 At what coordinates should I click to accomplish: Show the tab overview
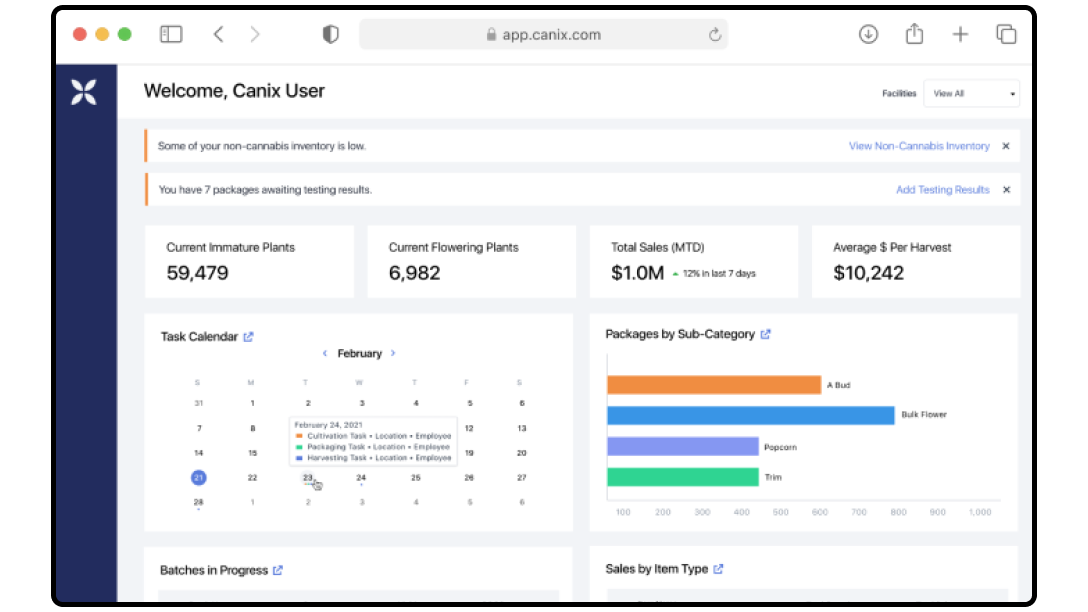[1006, 34]
